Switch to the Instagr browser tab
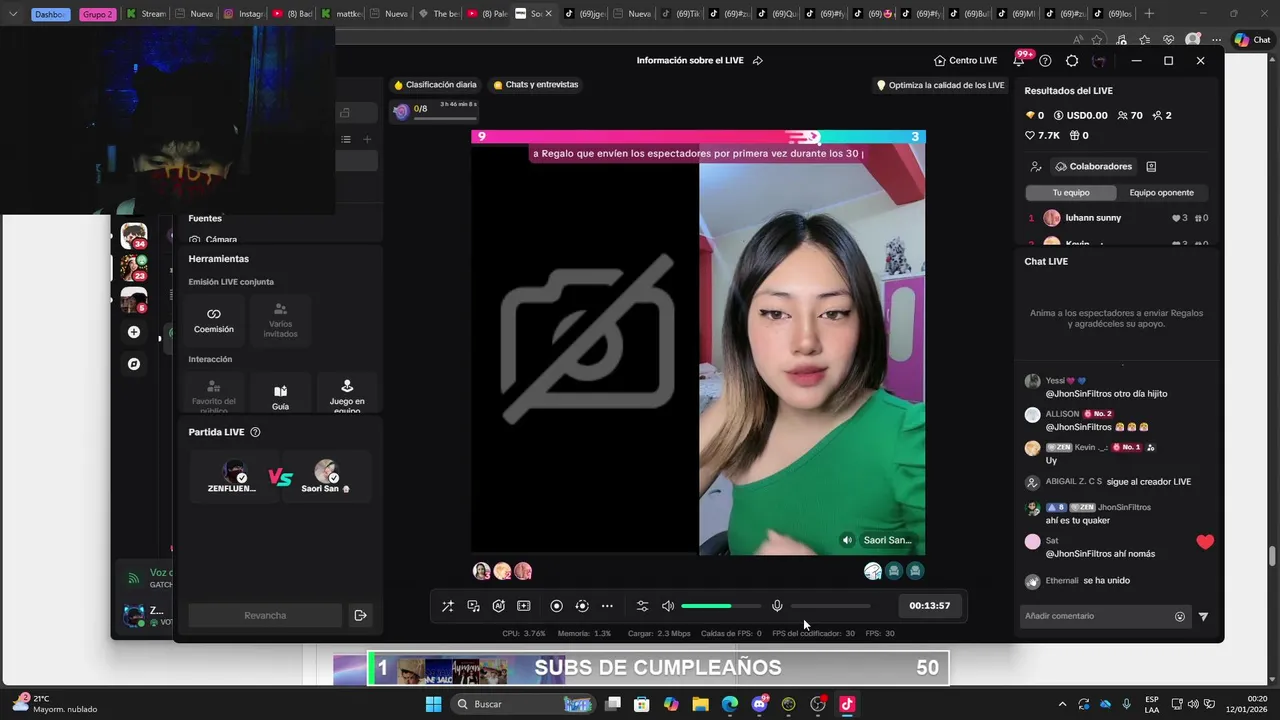Screen dimensions: 1280x720 pos(245,14)
